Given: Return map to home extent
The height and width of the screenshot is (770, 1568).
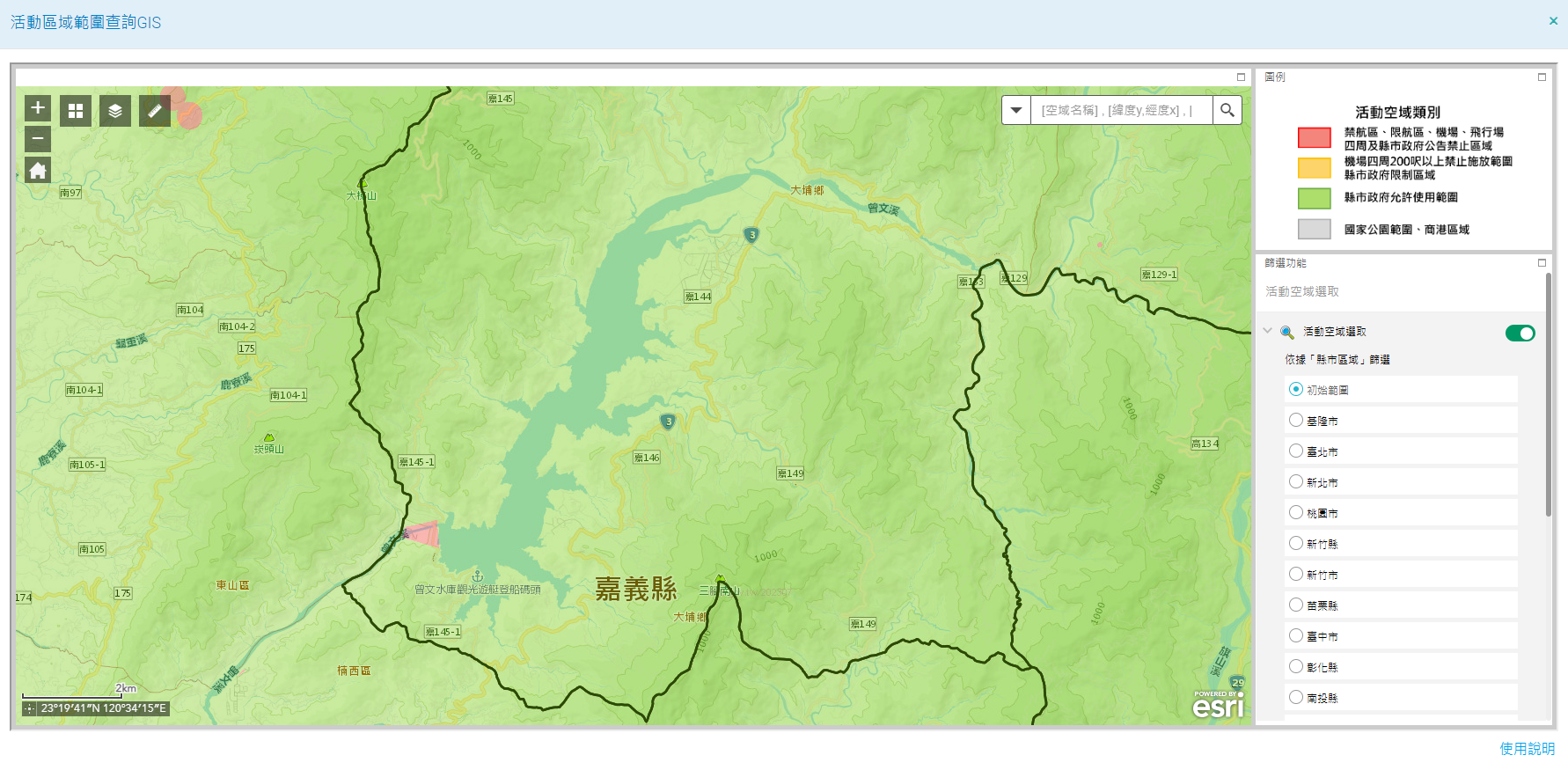Looking at the screenshot, I should point(38,170).
